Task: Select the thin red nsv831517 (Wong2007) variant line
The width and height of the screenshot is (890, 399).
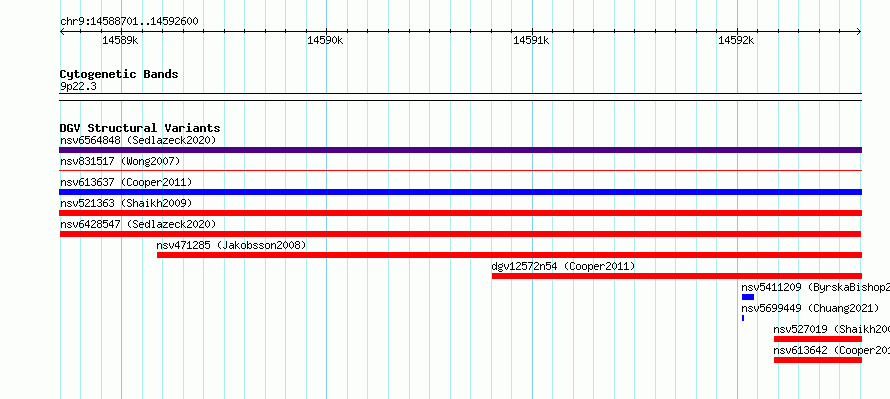Action: pos(460,170)
